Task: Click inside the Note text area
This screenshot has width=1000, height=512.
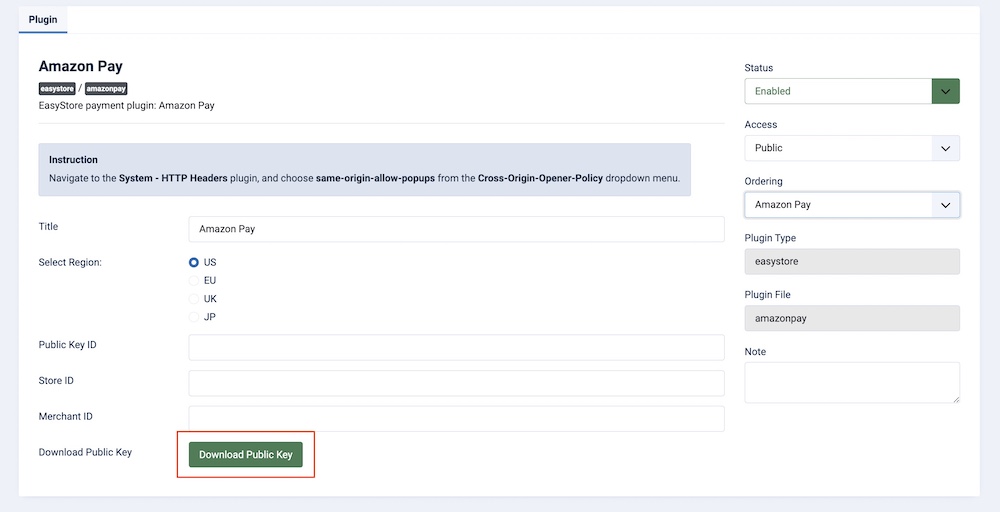Action: pyautogui.click(x=850, y=382)
